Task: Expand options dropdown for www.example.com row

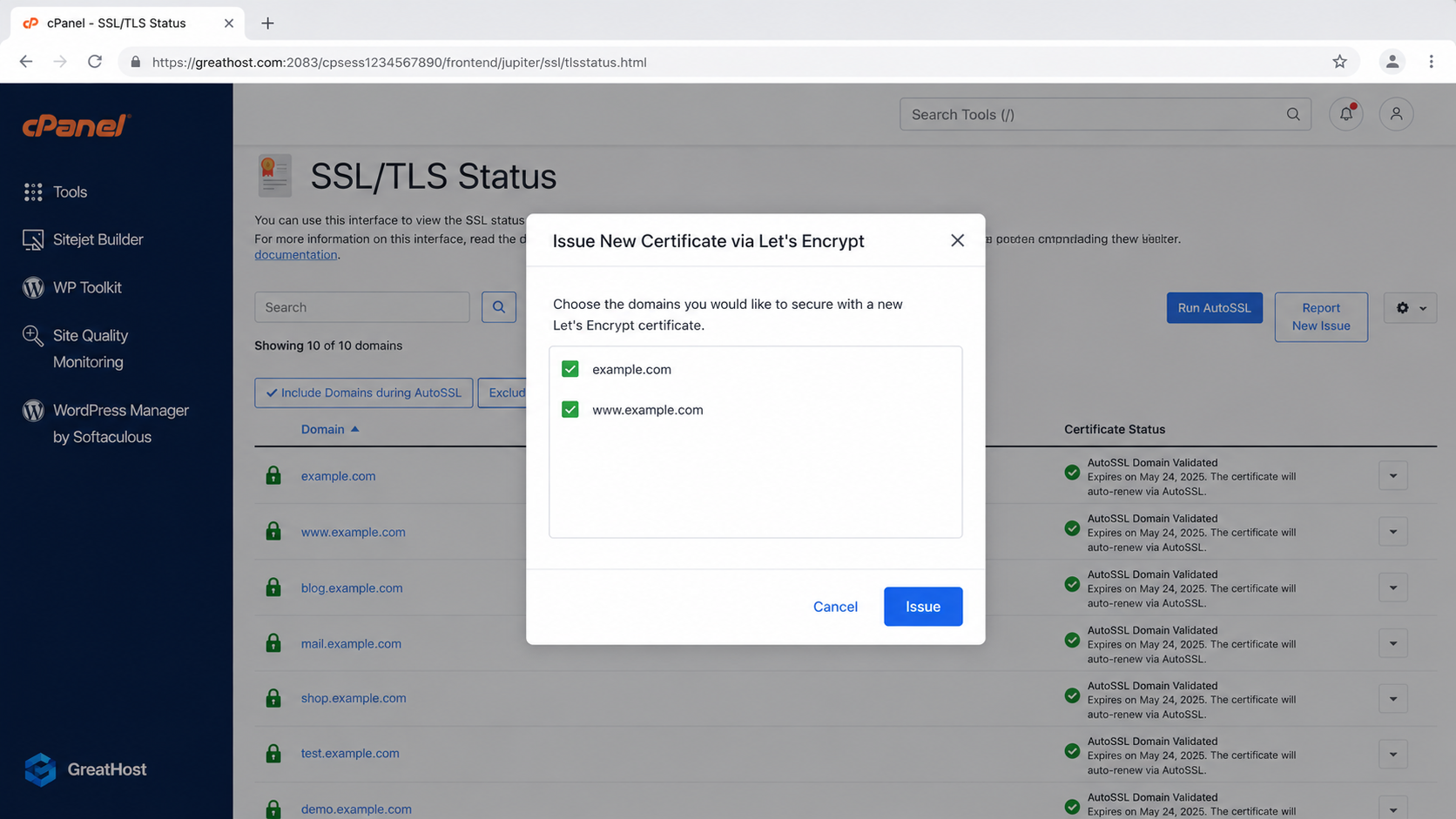Action: [x=1393, y=532]
